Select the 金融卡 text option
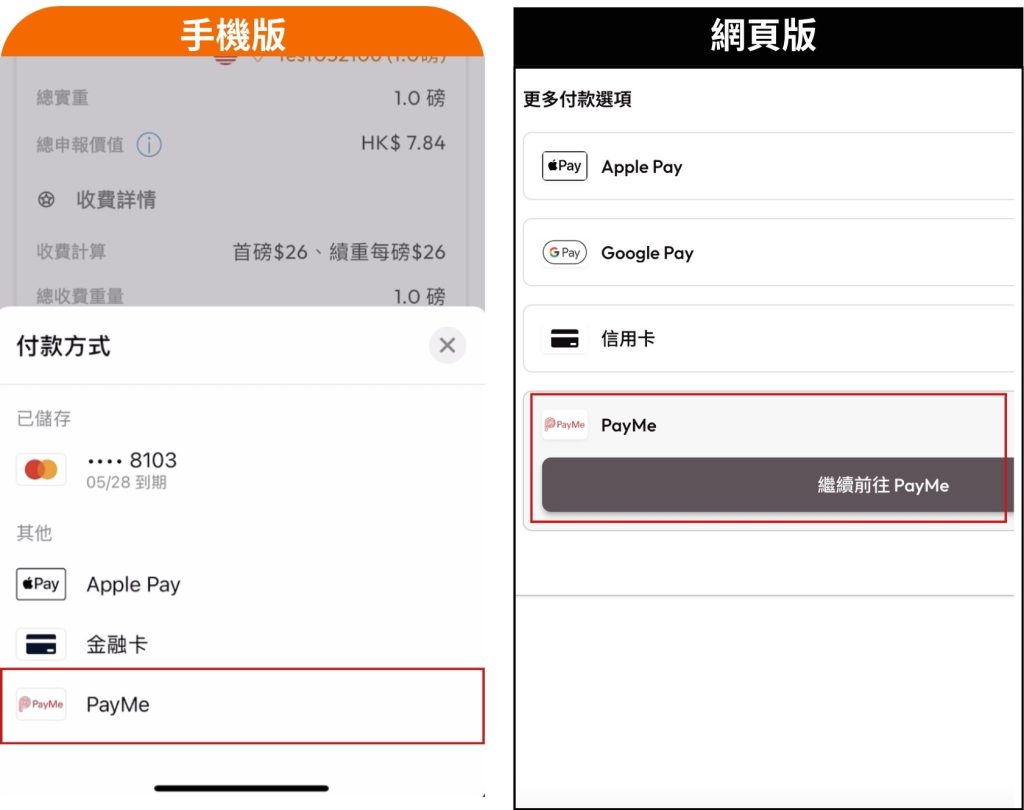 coord(116,645)
